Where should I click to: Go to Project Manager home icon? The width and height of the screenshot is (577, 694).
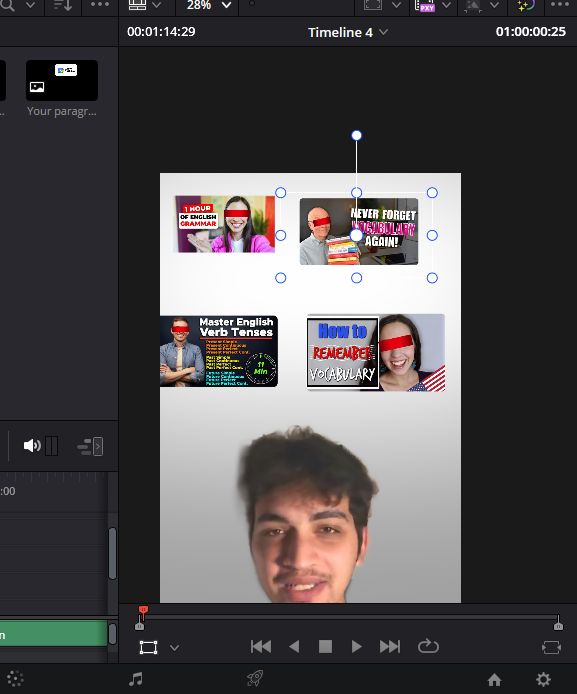point(494,679)
